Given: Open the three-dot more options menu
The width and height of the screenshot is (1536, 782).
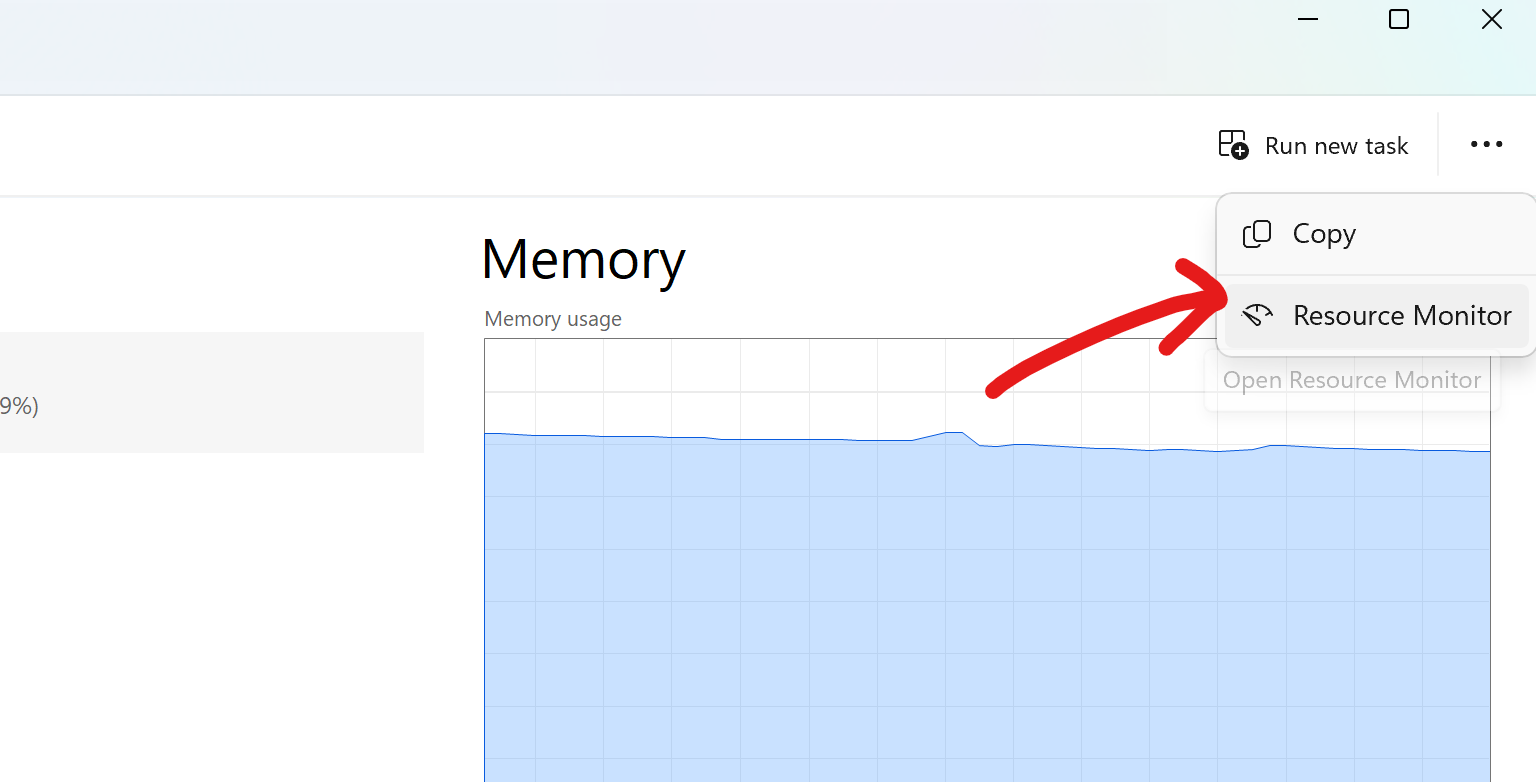Looking at the screenshot, I should point(1486,145).
